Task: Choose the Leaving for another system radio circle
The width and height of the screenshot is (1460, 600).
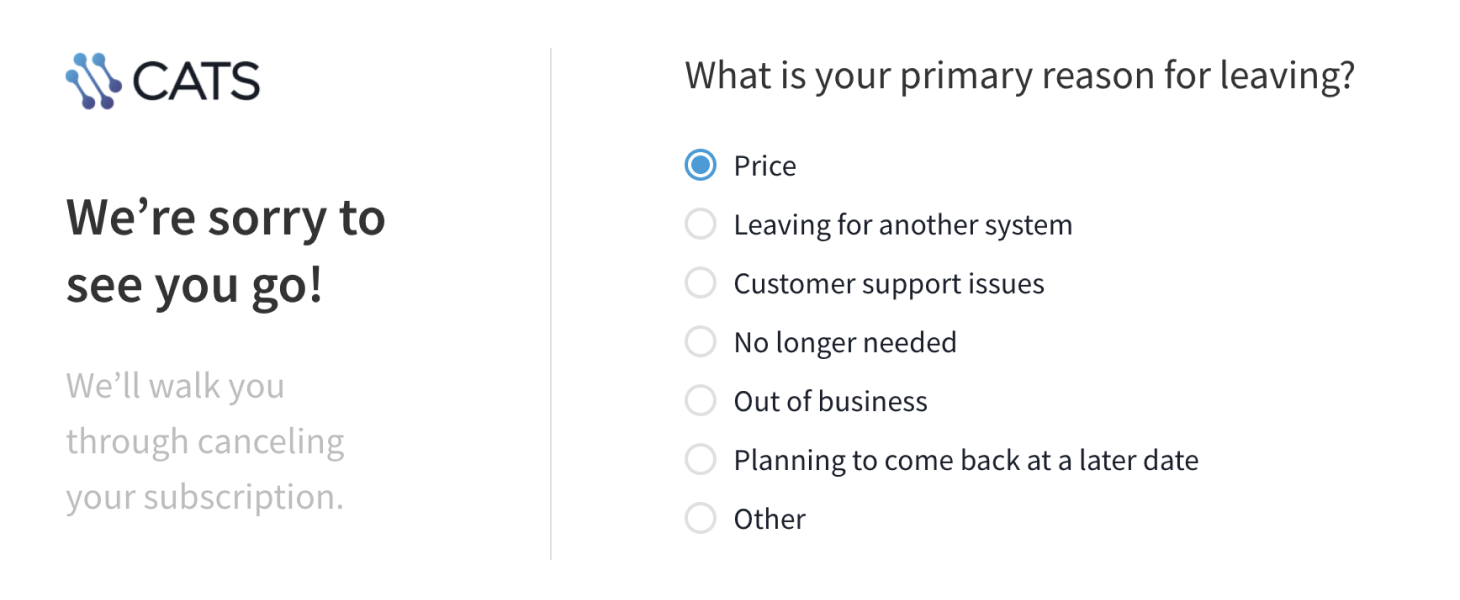Action: click(700, 224)
